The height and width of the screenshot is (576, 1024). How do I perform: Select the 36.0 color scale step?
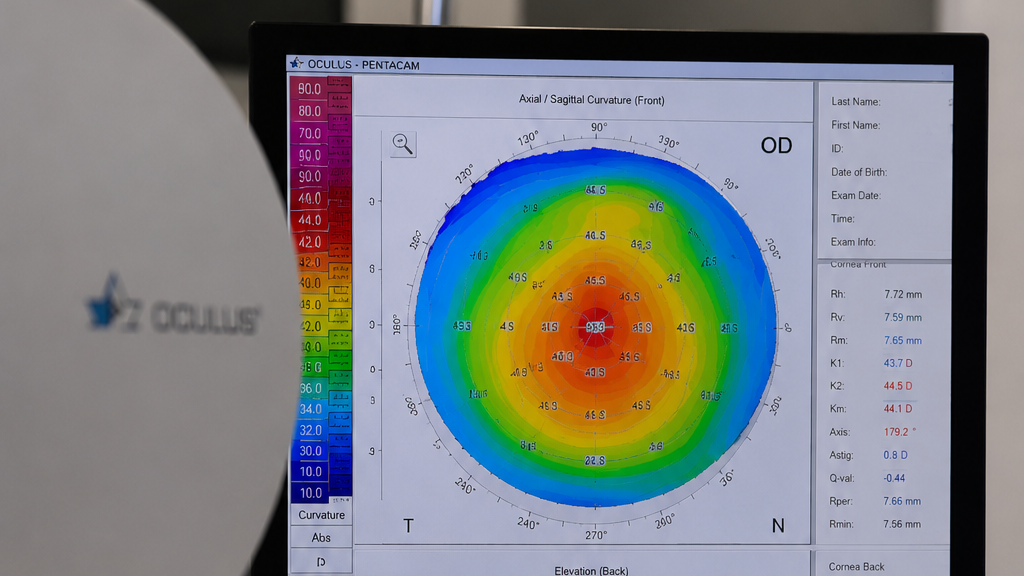click(x=310, y=388)
